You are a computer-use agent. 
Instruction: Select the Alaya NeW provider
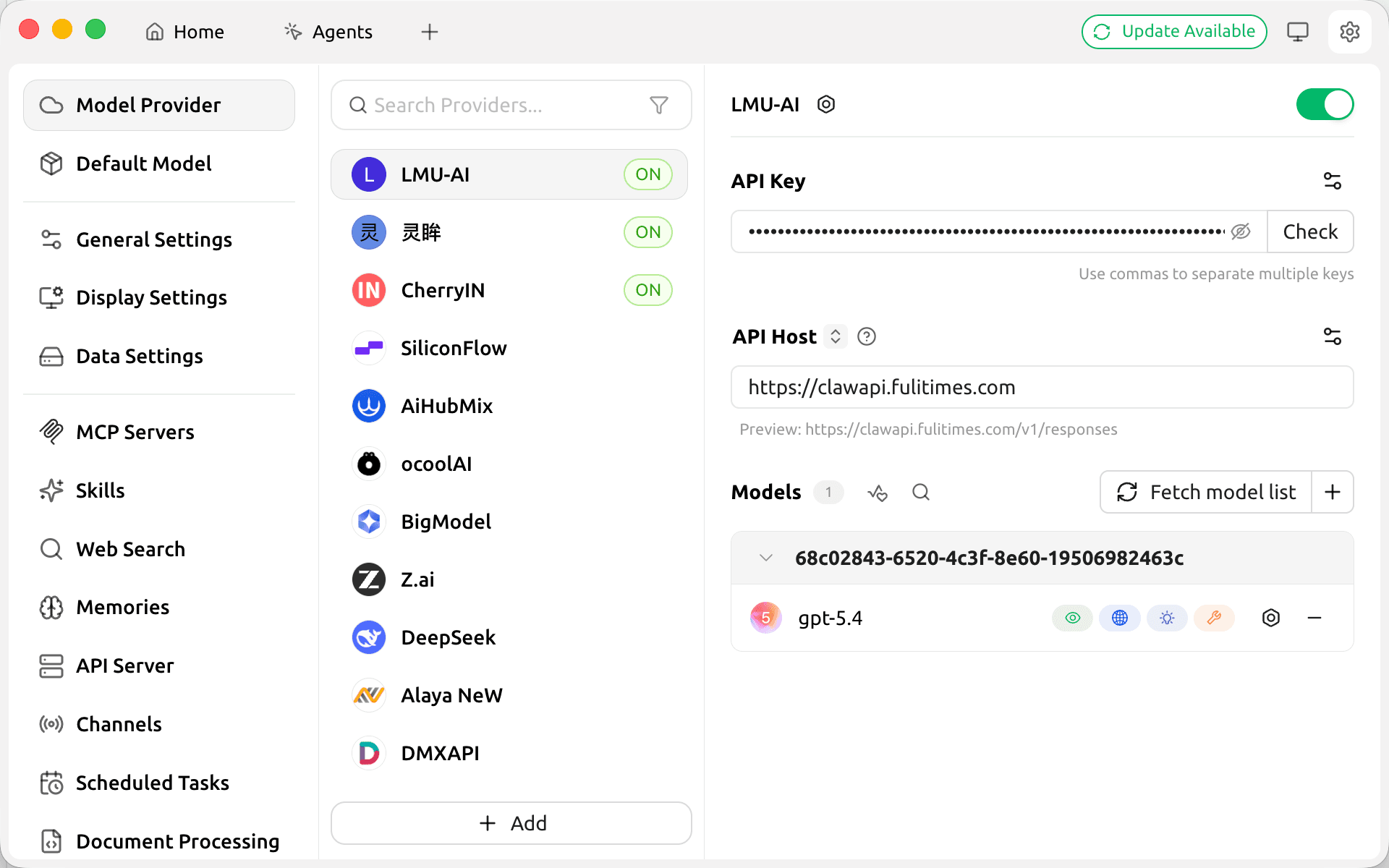click(509, 695)
